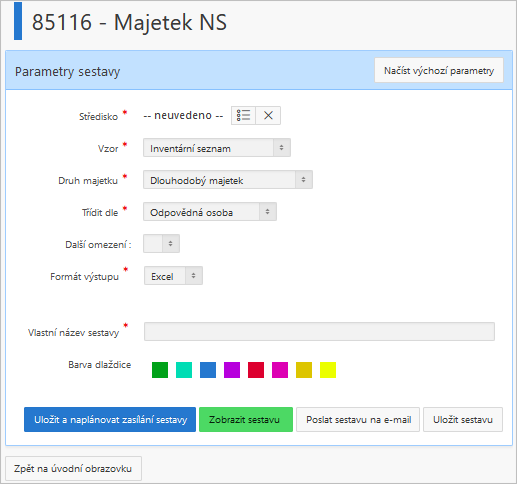Choose the blue tile color

[208, 370]
